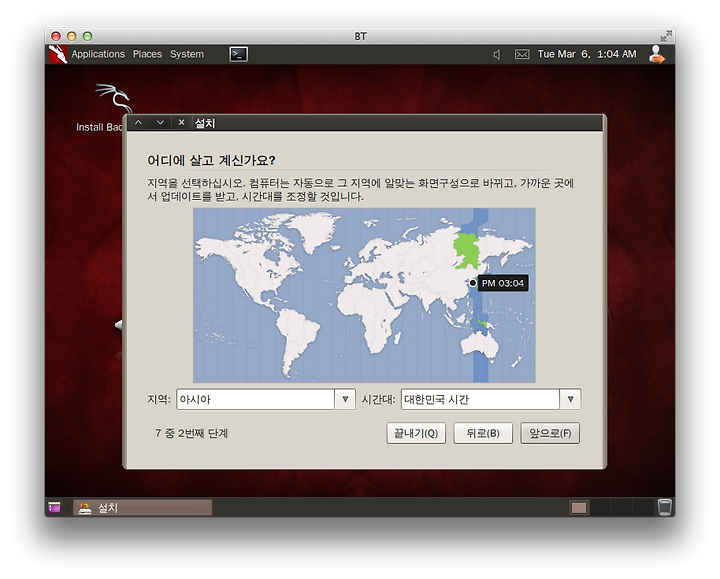Expand the 지역 region dropdown arrow
The width and height of the screenshot is (720, 579).
pyautogui.click(x=345, y=399)
